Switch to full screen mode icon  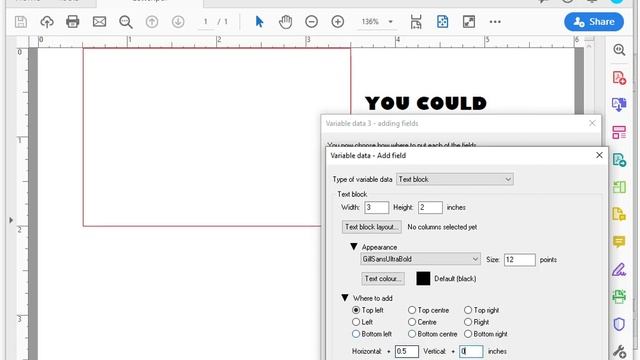(x=469, y=22)
